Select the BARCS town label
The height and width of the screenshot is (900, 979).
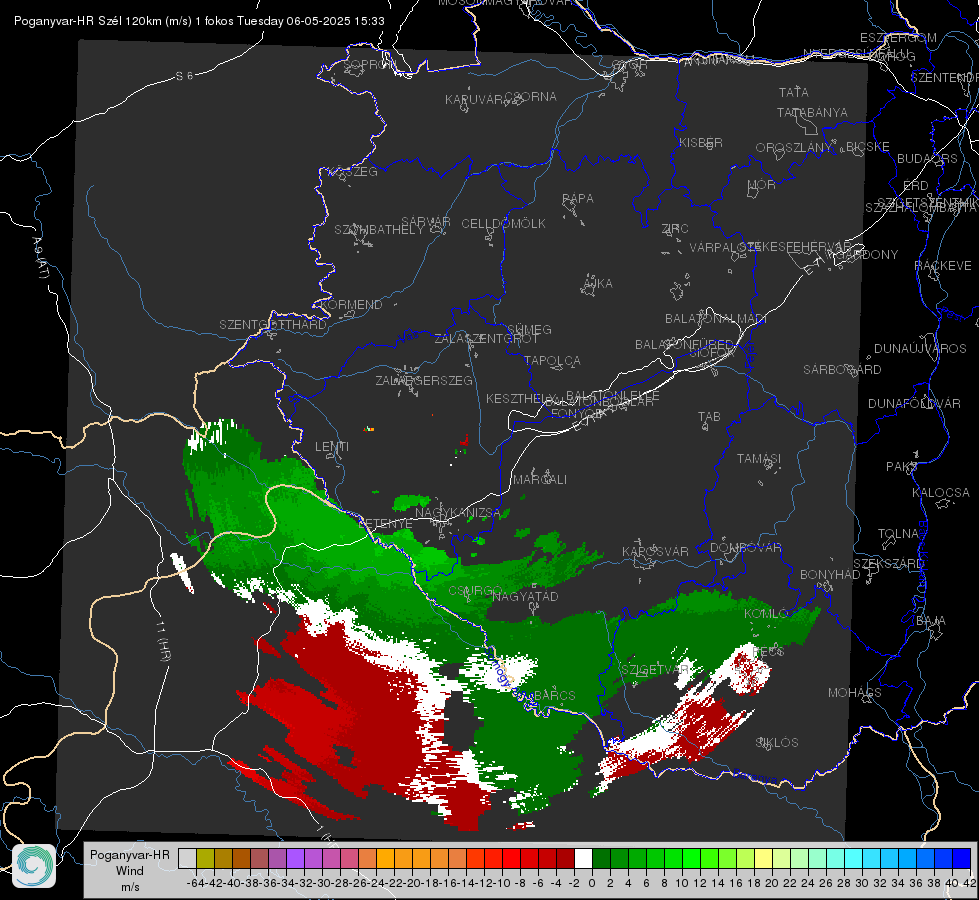554,695
